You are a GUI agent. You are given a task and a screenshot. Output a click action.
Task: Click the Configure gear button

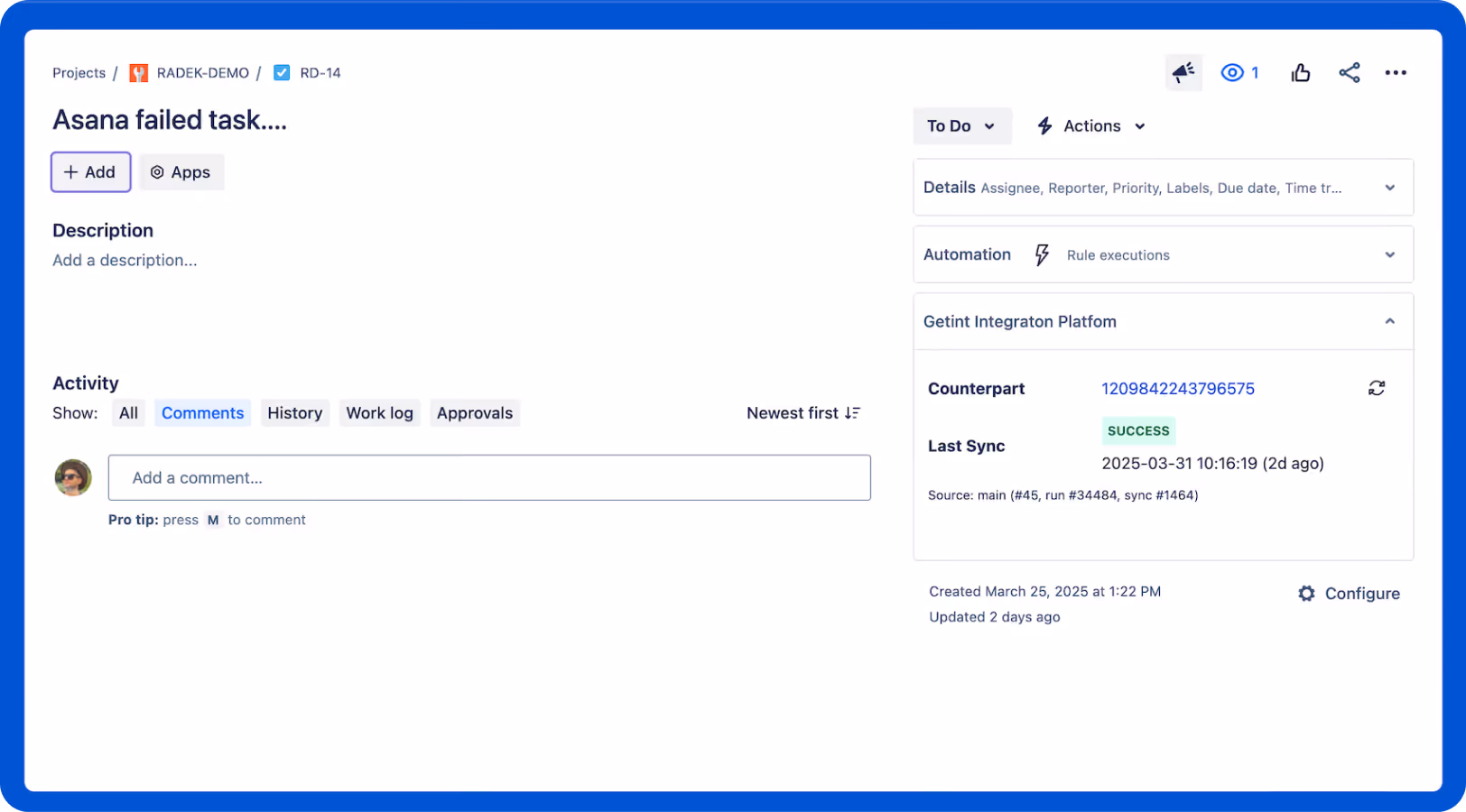[1349, 594]
